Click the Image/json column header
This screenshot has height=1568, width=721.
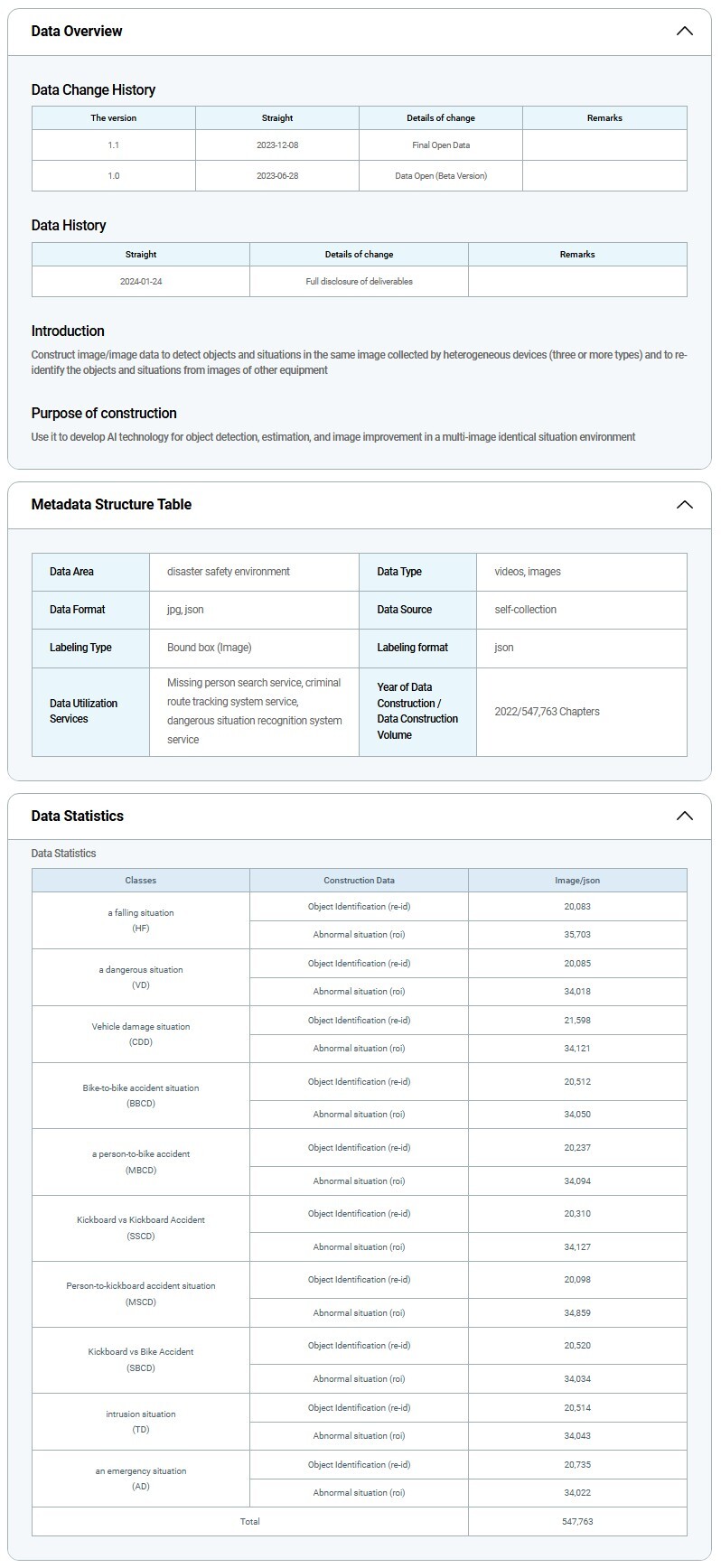tap(577, 881)
